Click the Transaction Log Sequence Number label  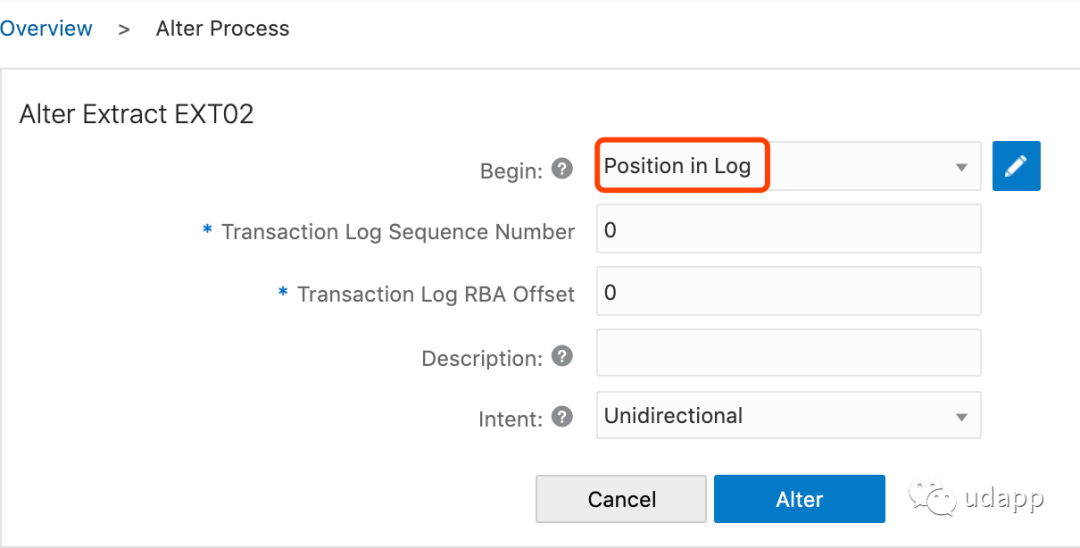click(397, 232)
